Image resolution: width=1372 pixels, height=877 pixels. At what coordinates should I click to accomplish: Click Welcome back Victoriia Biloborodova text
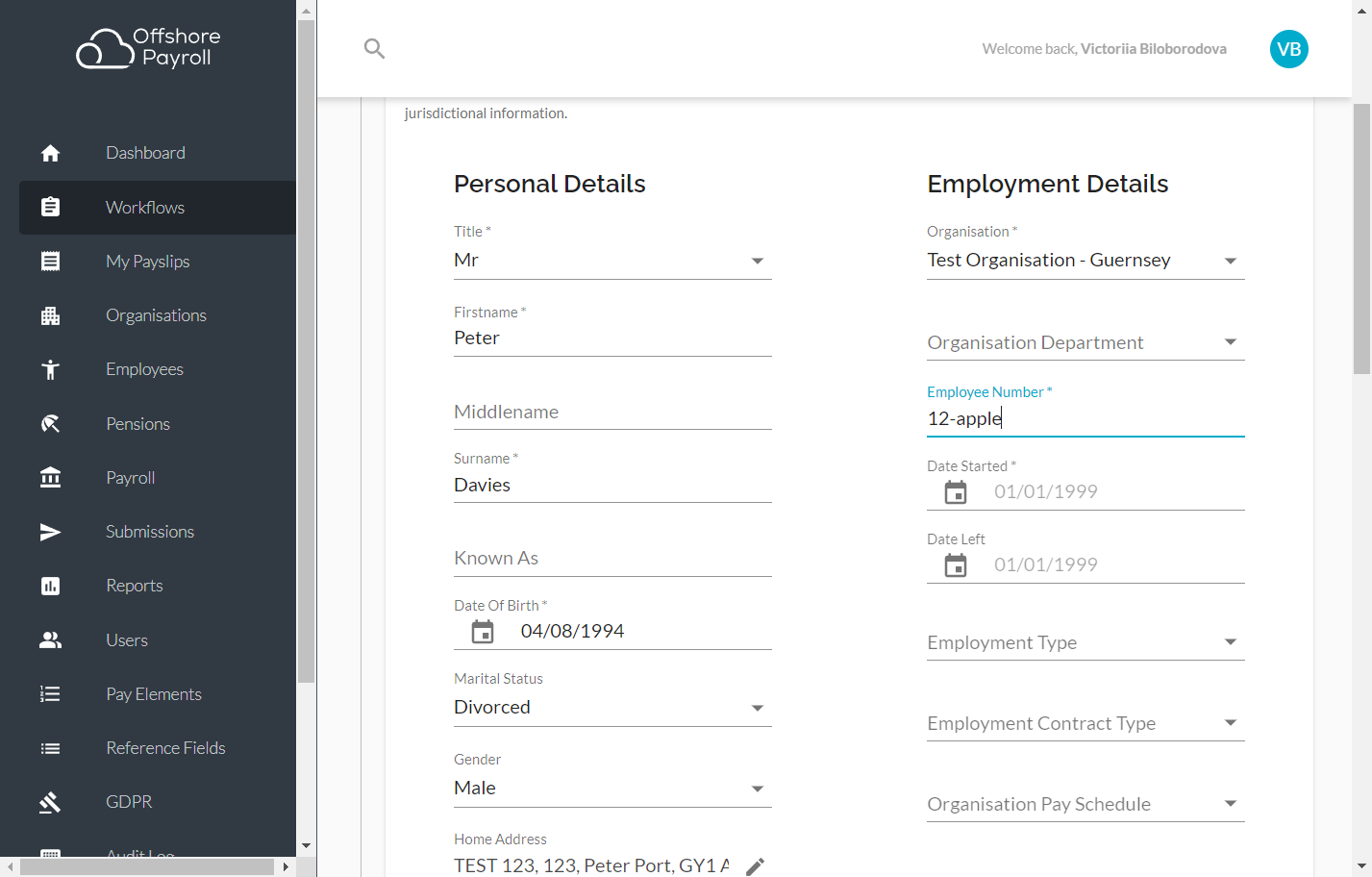(x=1104, y=49)
